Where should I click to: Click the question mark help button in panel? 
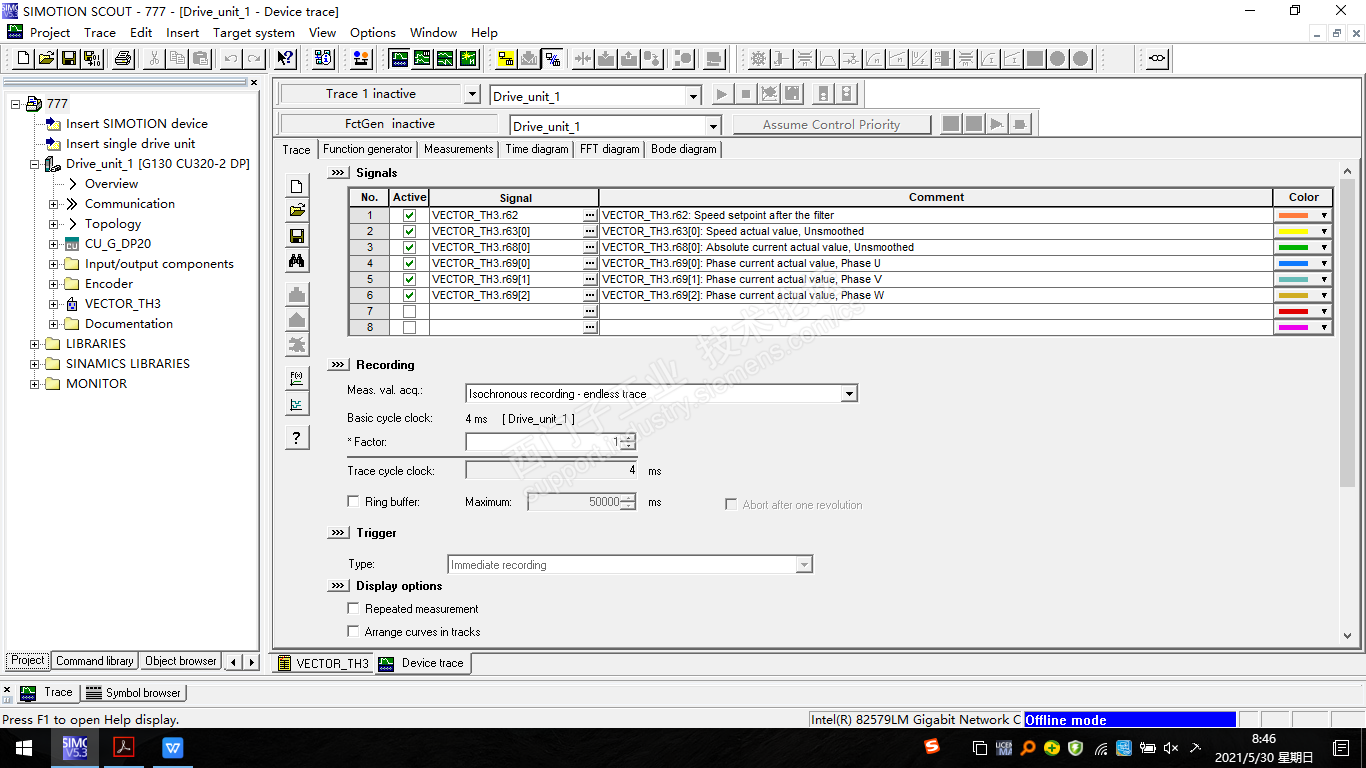click(297, 438)
